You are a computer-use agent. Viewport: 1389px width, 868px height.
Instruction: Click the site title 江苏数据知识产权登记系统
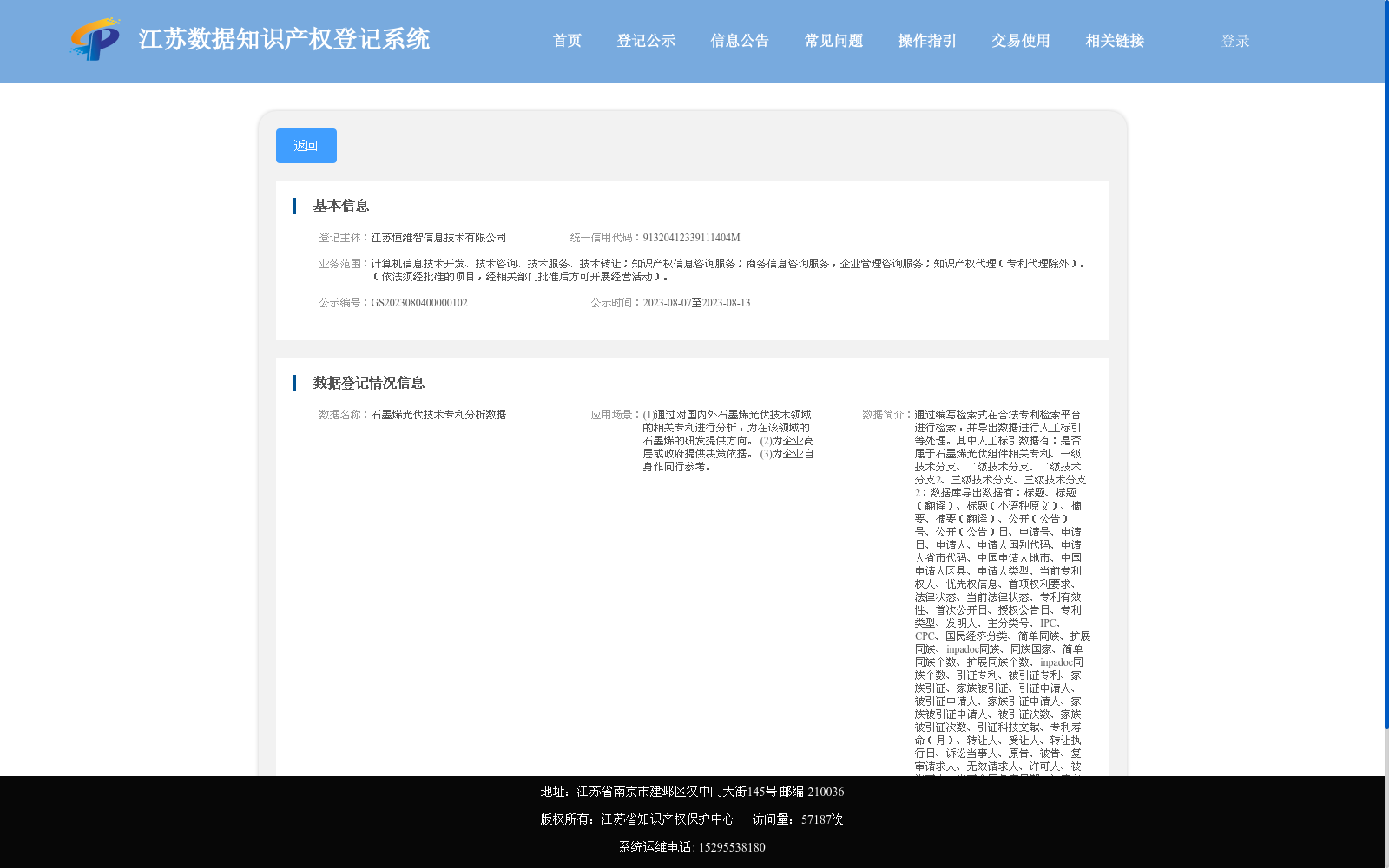click(284, 39)
